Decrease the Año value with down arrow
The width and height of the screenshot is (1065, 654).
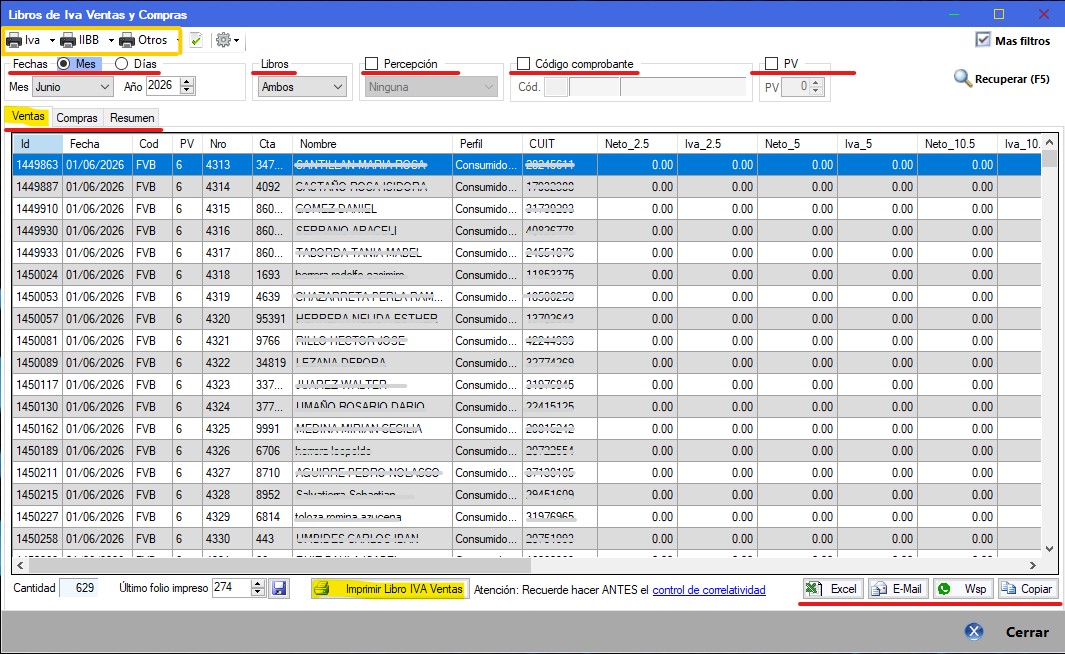pyautogui.click(x=187, y=91)
